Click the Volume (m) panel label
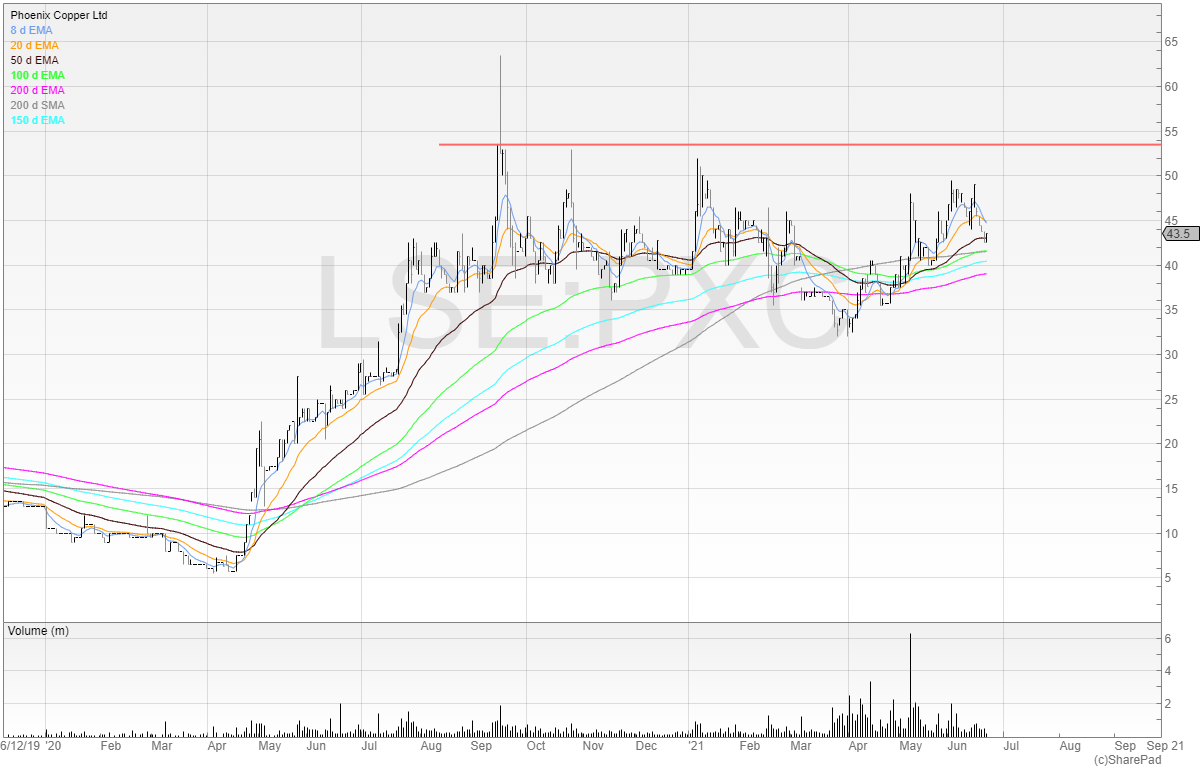Viewport: 1200px width, 768px height. [x=38, y=631]
